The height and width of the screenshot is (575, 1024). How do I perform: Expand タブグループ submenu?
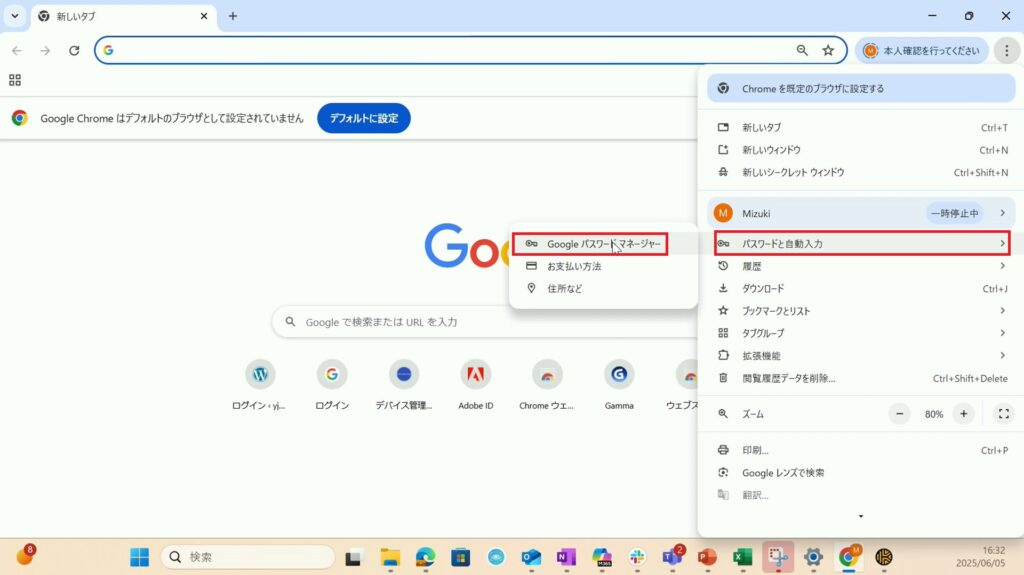[x=861, y=333]
